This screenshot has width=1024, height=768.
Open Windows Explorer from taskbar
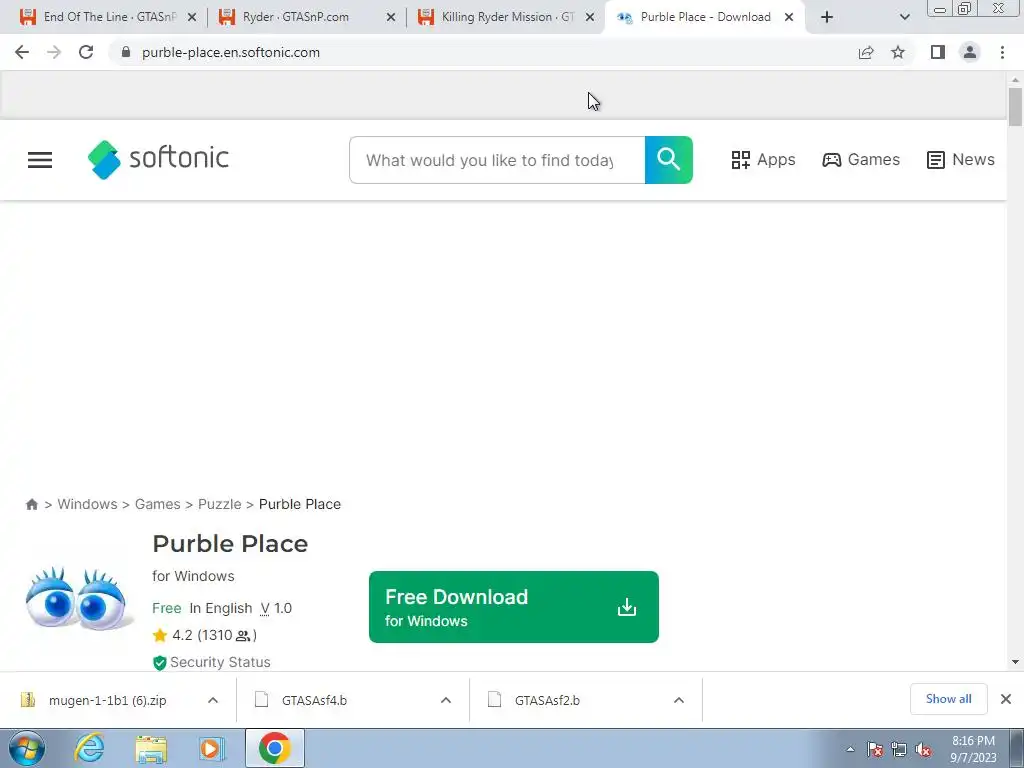(x=152, y=748)
